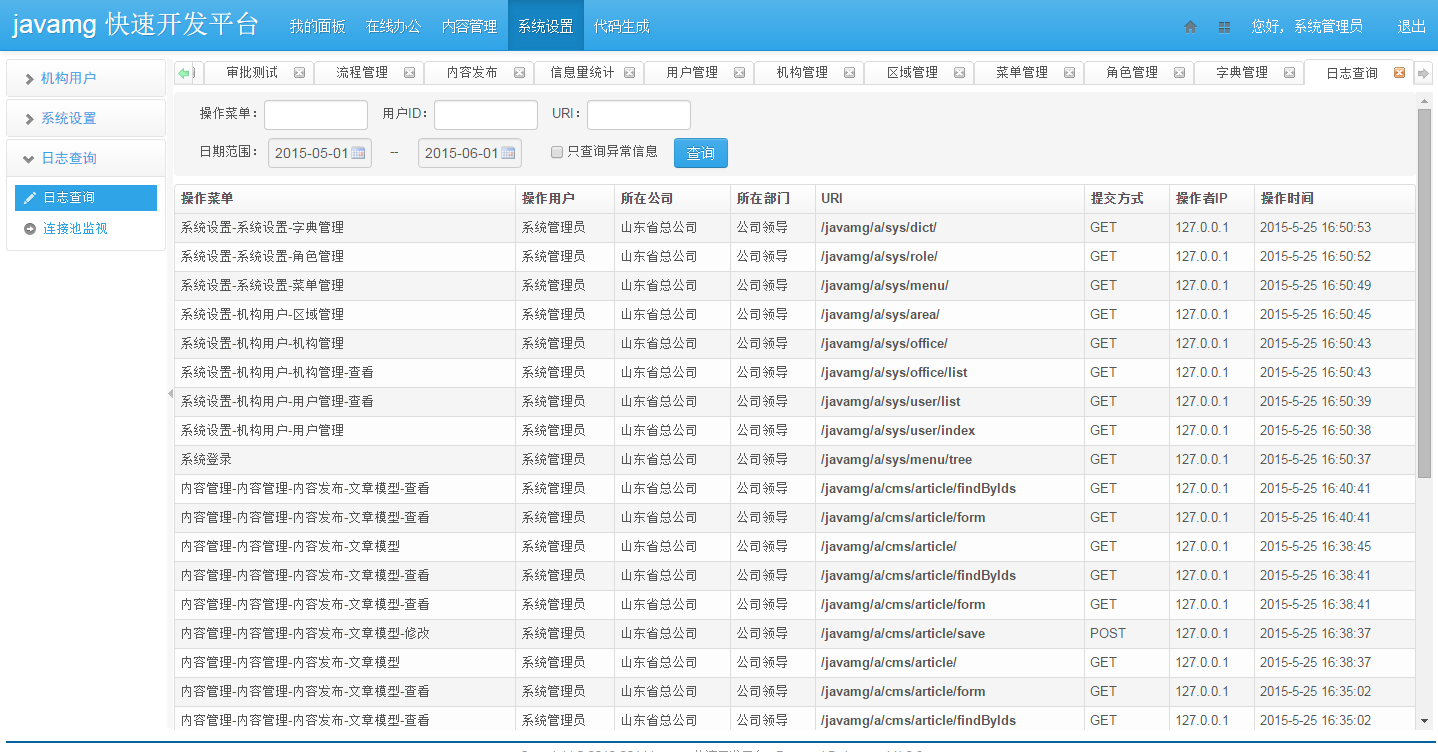Image resolution: width=1438 pixels, height=752 pixels.
Task: Close the 流程管理 tab
Action: point(409,72)
